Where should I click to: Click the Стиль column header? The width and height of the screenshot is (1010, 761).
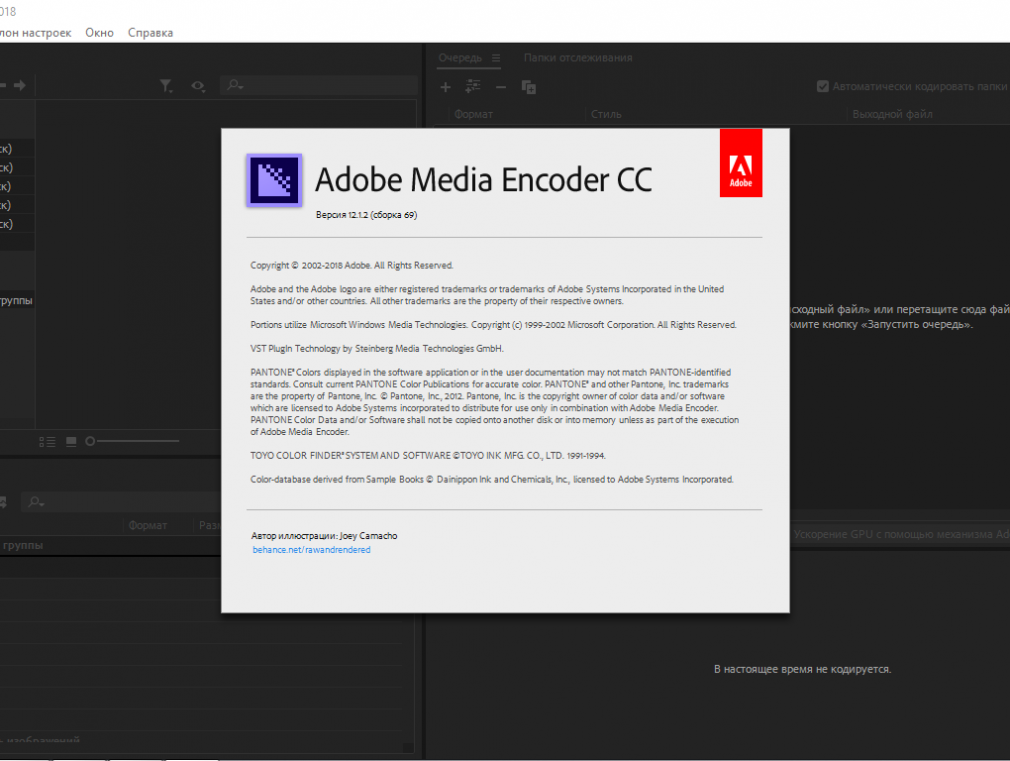[606, 114]
